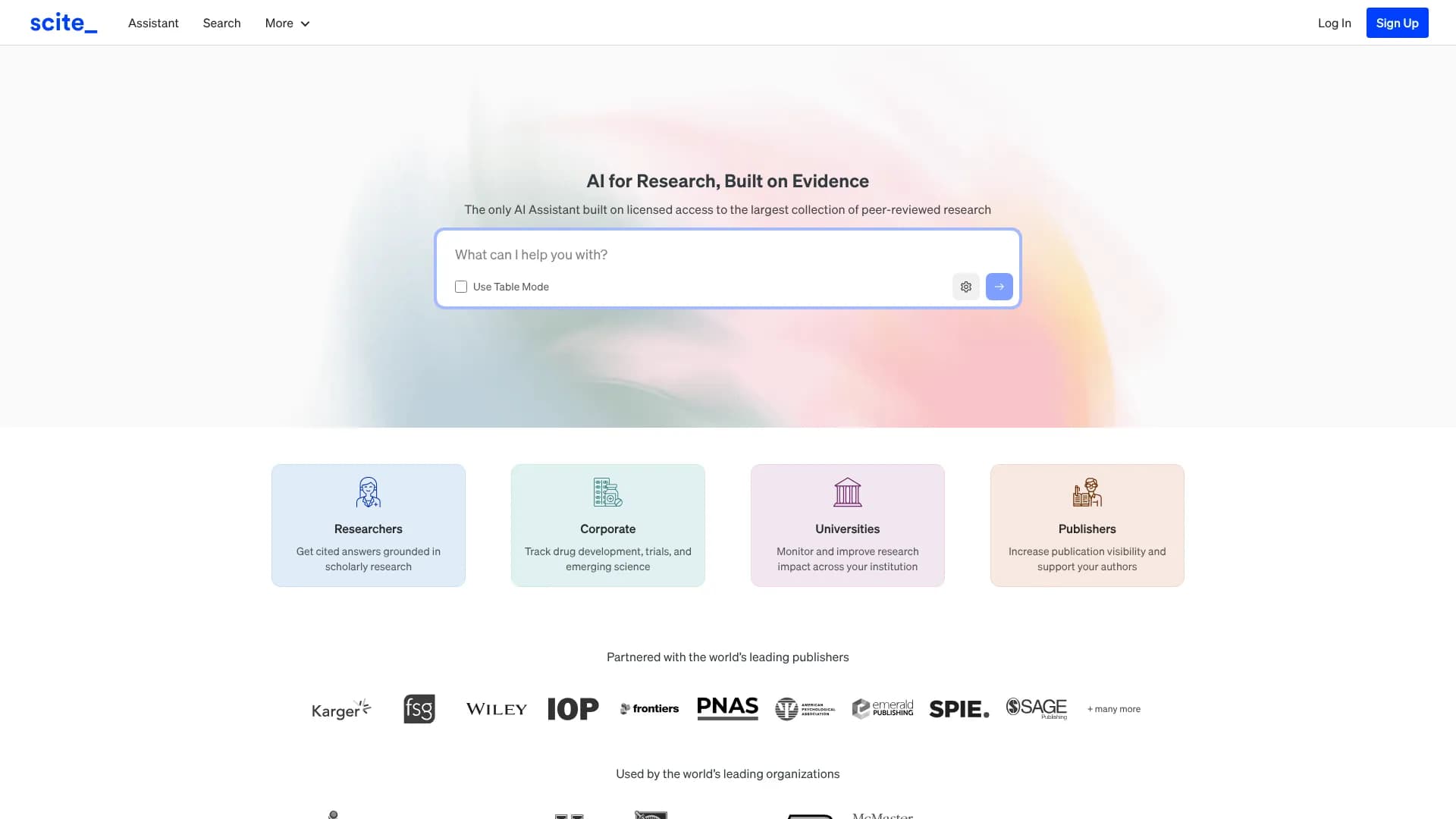Click the scite_ logo

[64, 22]
